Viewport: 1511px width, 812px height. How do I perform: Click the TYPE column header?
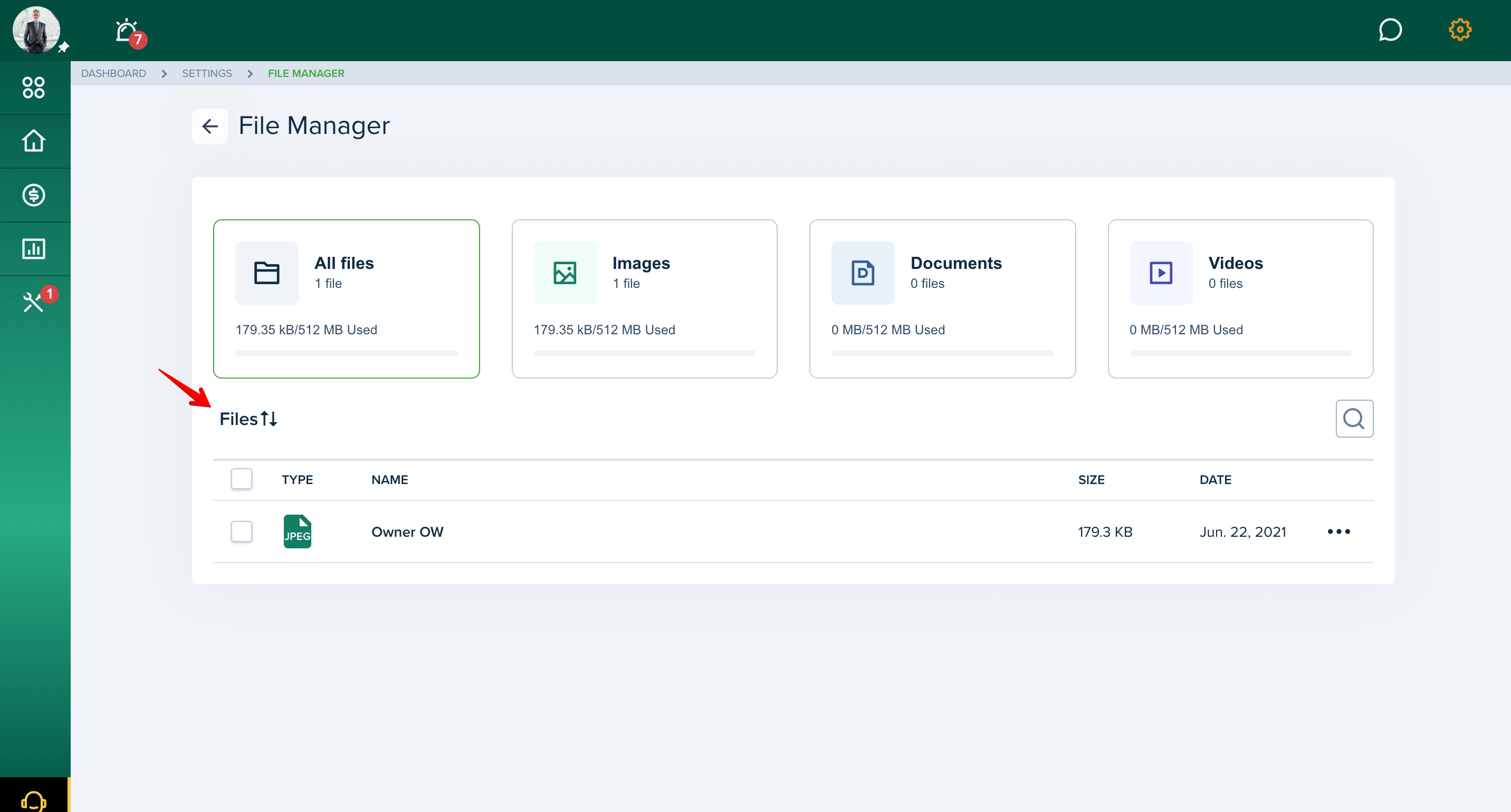tap(298, 480)
